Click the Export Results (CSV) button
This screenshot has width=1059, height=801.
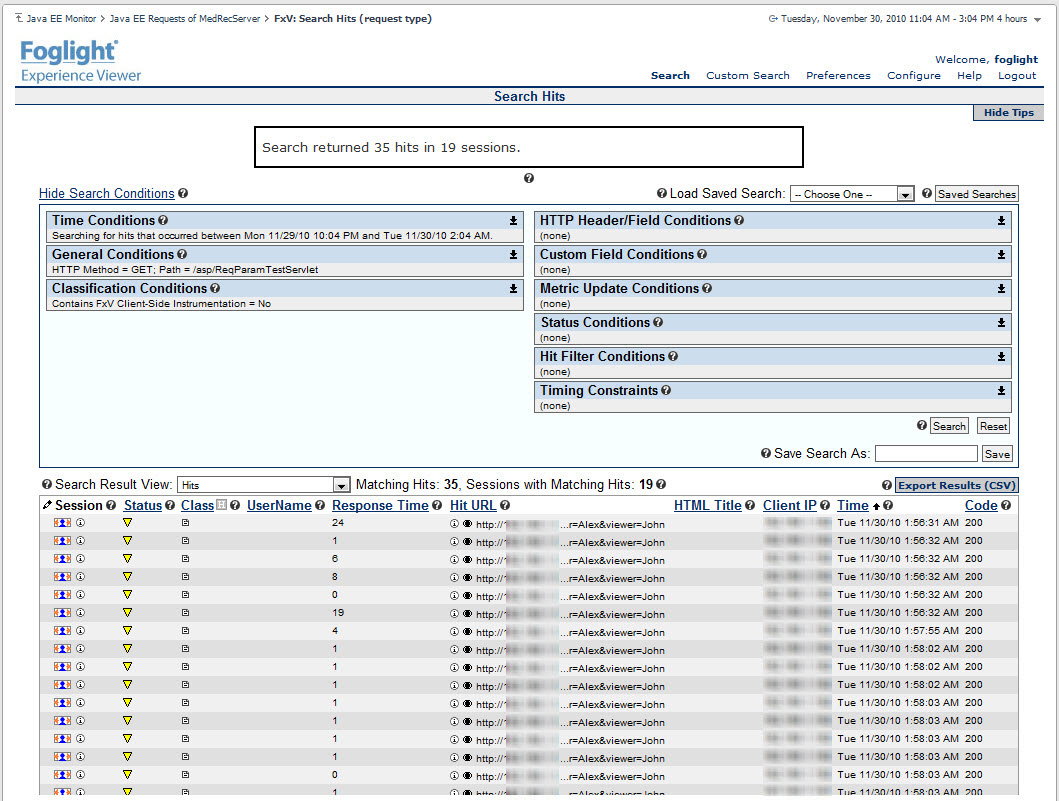(x=956, y=485)
